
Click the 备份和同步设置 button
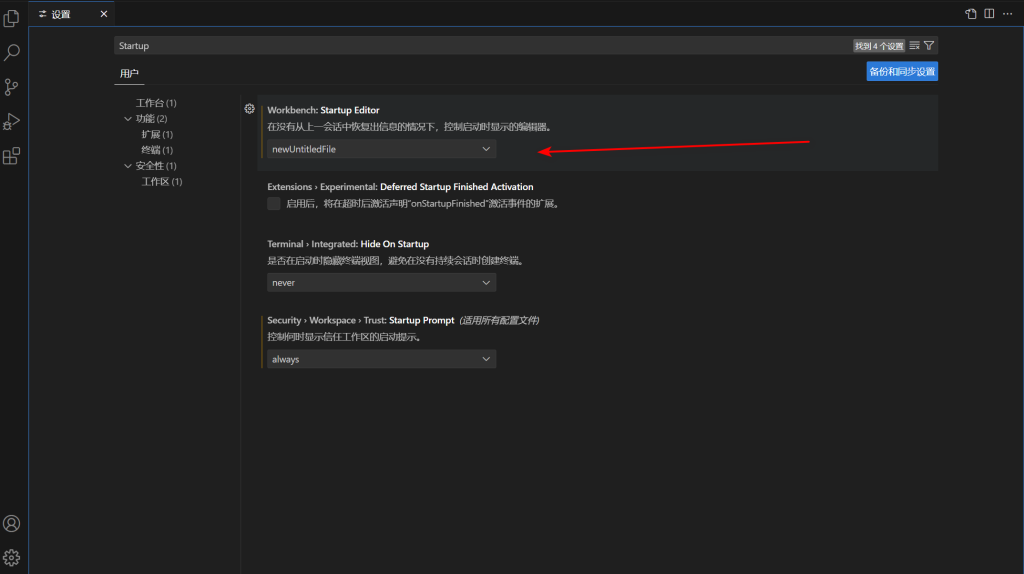[902, 72]
